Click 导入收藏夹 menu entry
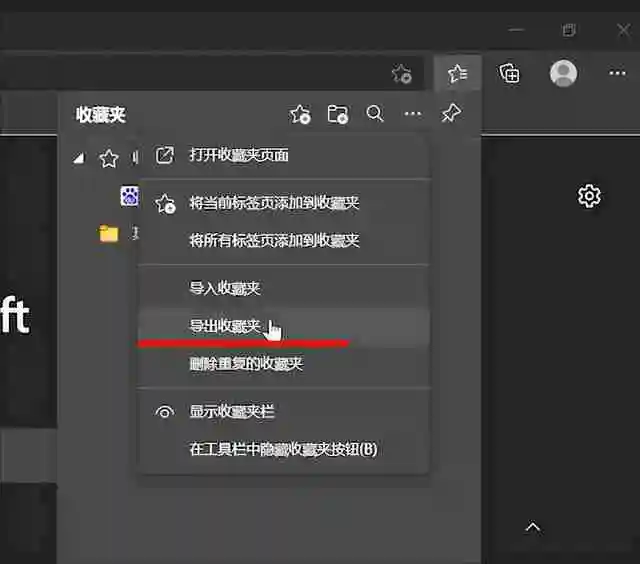The image size is (640, 564). coord(283,288)
